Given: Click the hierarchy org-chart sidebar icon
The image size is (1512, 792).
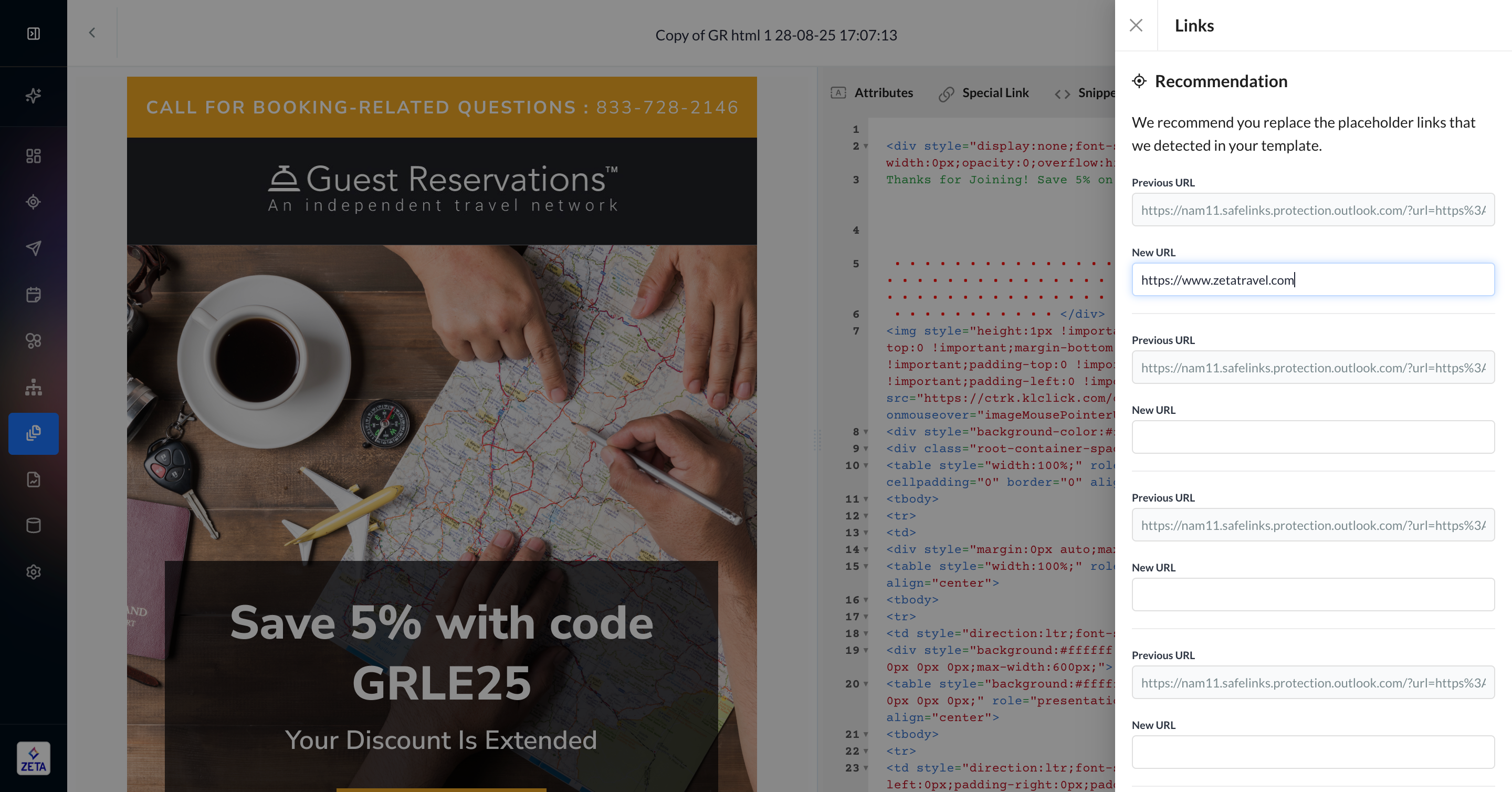Looking at the screenshot, I should pyautogui.click(x=34, y=387).
